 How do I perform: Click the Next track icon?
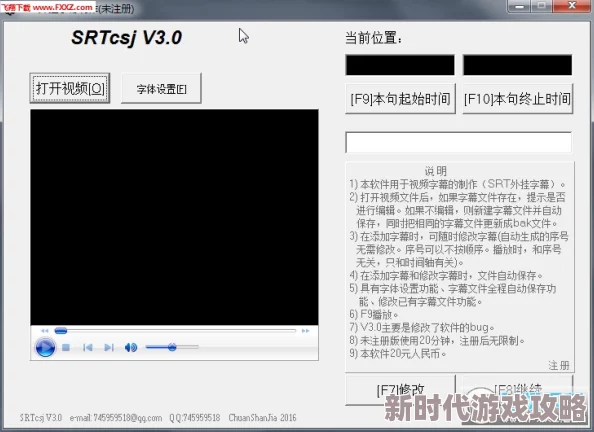point(109,347)
